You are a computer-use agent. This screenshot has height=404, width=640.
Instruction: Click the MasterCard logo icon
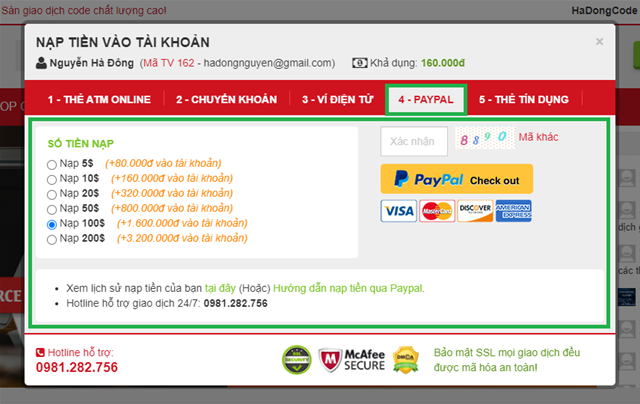[x=437, y=211]
